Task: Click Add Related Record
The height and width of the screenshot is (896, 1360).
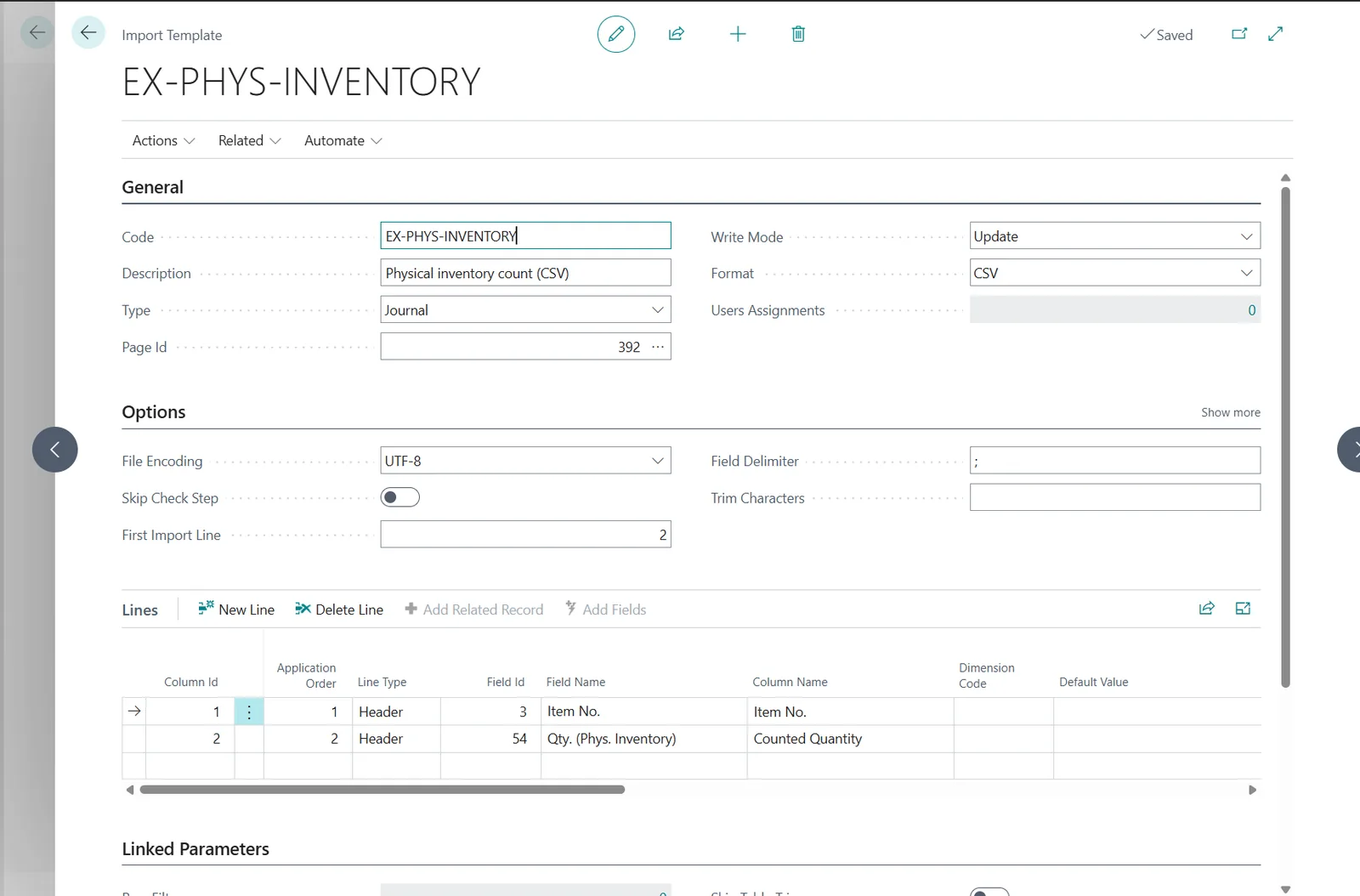Action: pyautogui.click(x=474, y=610)
